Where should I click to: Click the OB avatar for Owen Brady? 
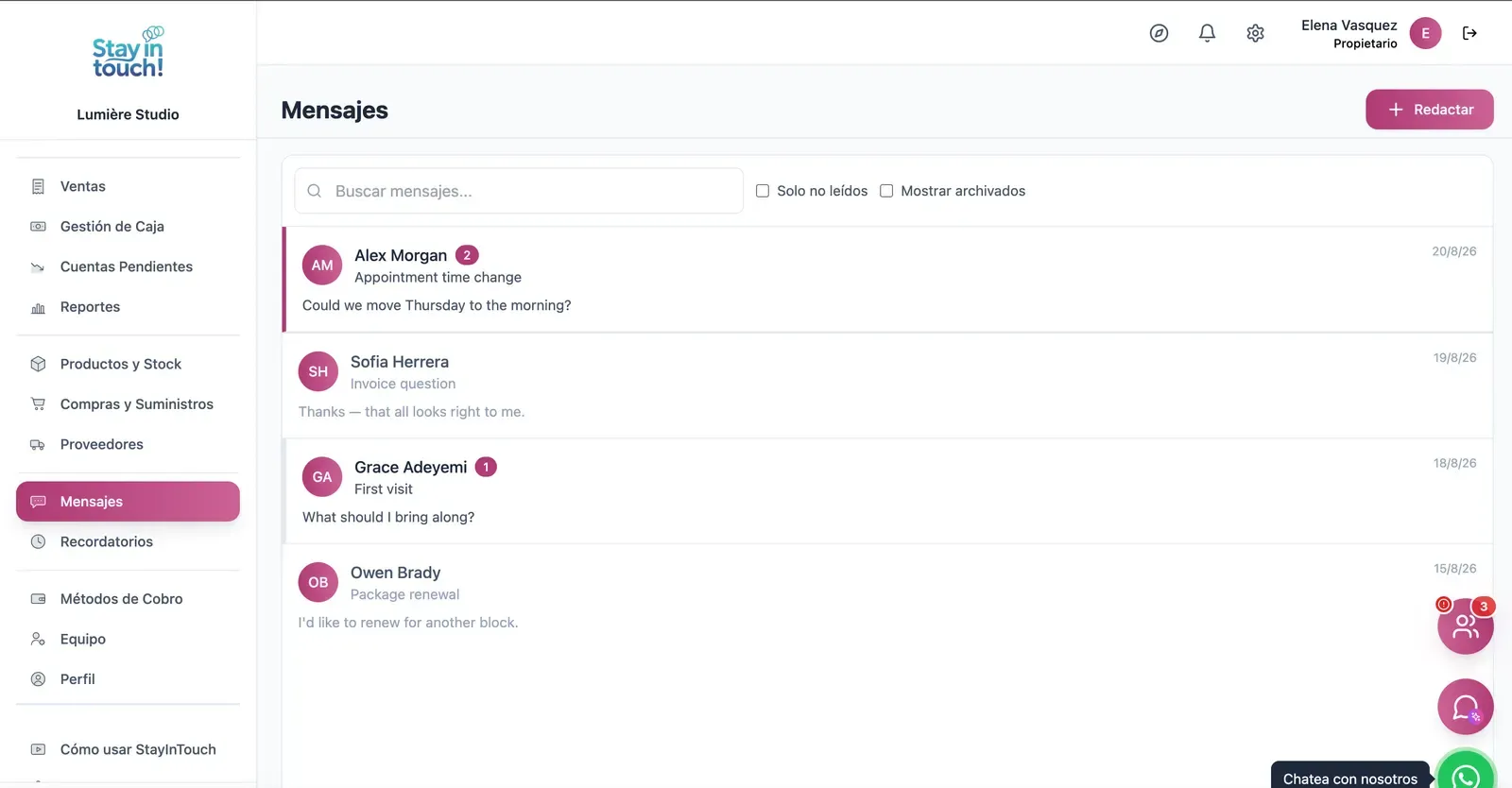click(x=318, y=583)
